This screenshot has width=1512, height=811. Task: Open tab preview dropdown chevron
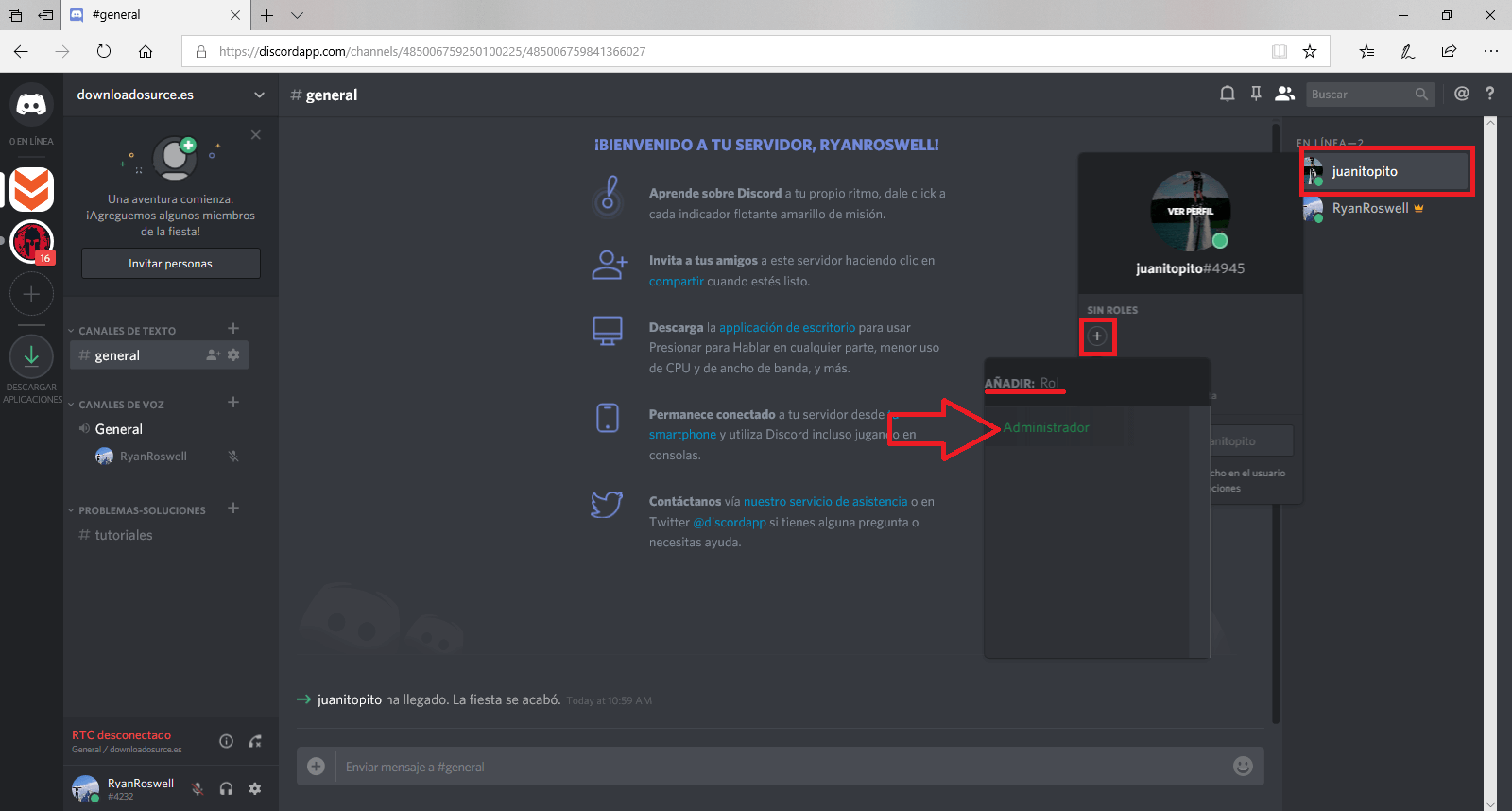297,15
